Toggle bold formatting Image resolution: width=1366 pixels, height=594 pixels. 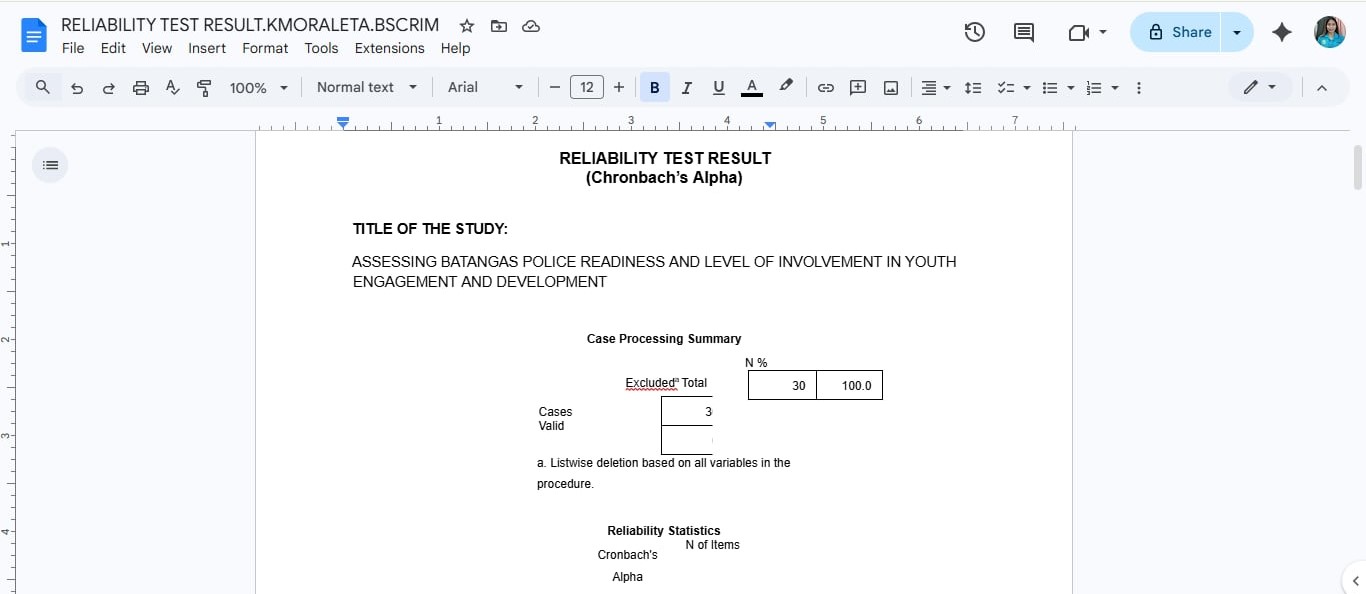pyautogui.click(x=655, y=88)
